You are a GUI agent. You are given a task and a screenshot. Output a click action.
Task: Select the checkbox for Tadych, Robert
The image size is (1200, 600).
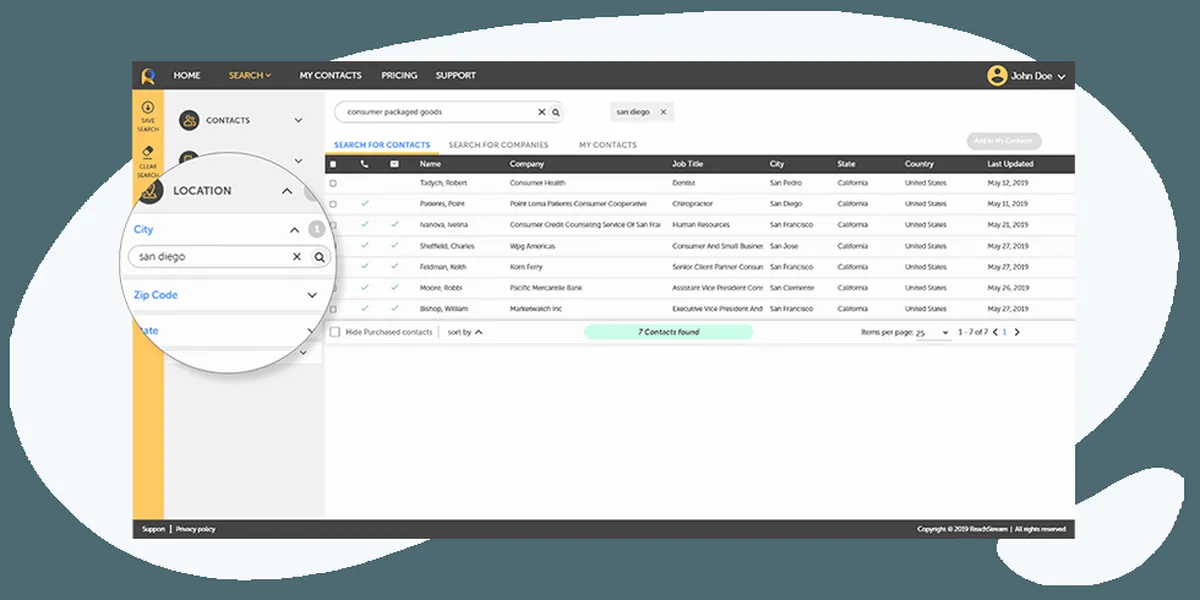tap(333, 183)
